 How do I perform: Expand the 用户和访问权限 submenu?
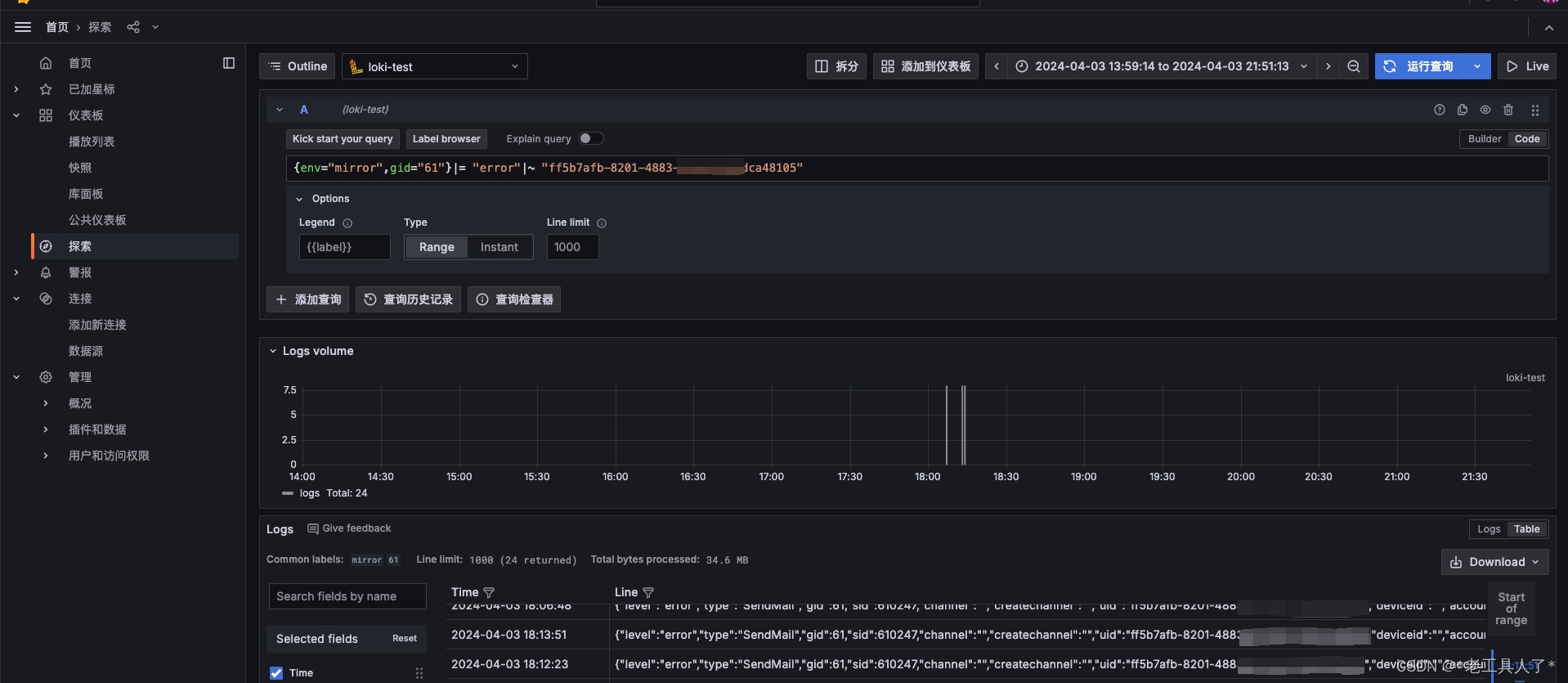point(46,456)
